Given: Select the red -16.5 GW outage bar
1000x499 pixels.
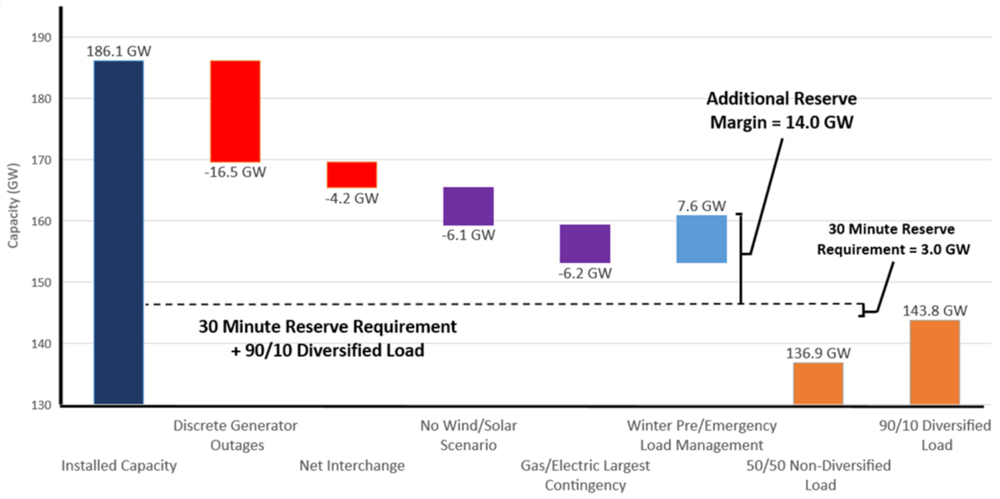Looking at the screenshot, I should click(235, 111).
